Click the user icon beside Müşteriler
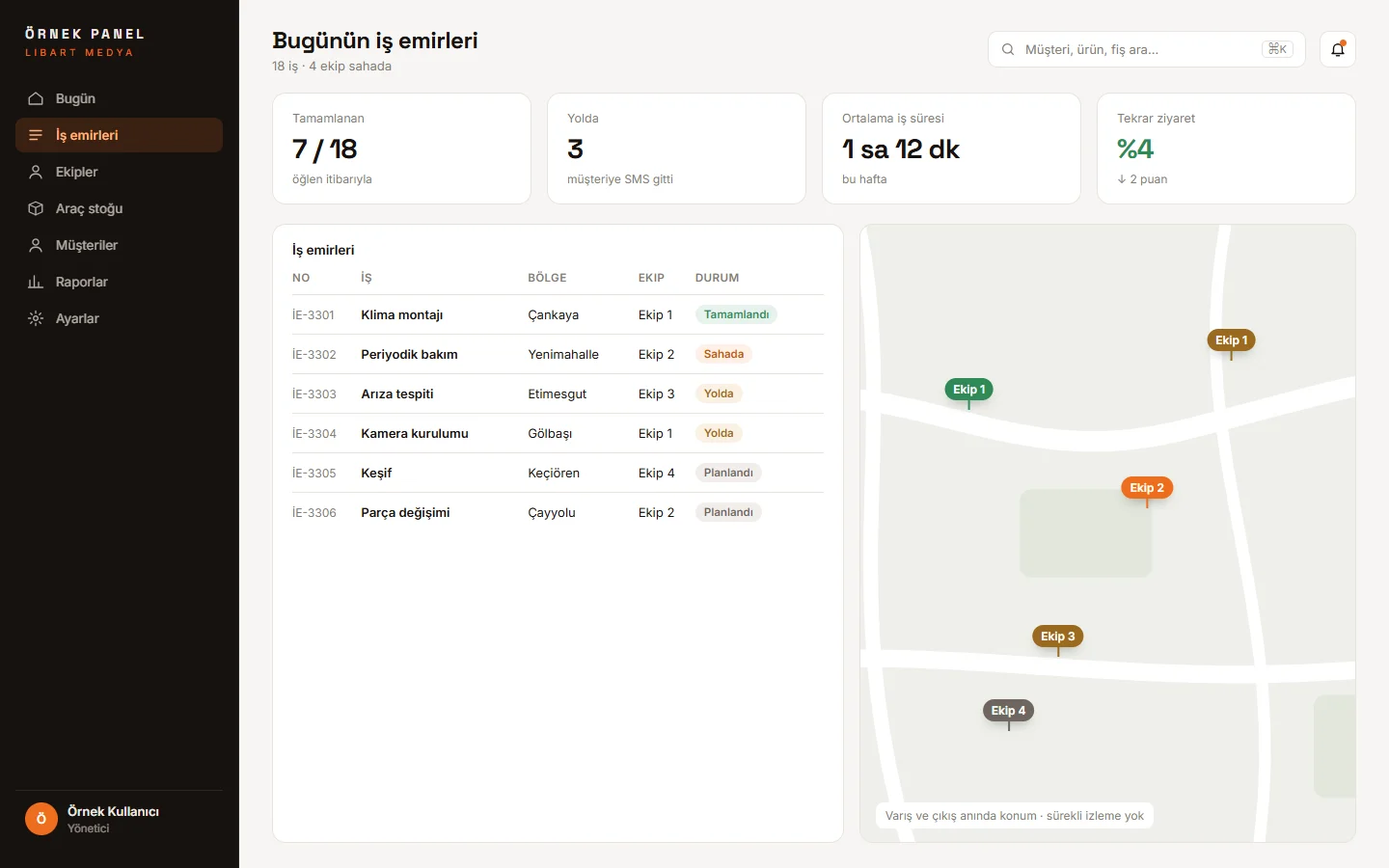 tap(36, 245)
